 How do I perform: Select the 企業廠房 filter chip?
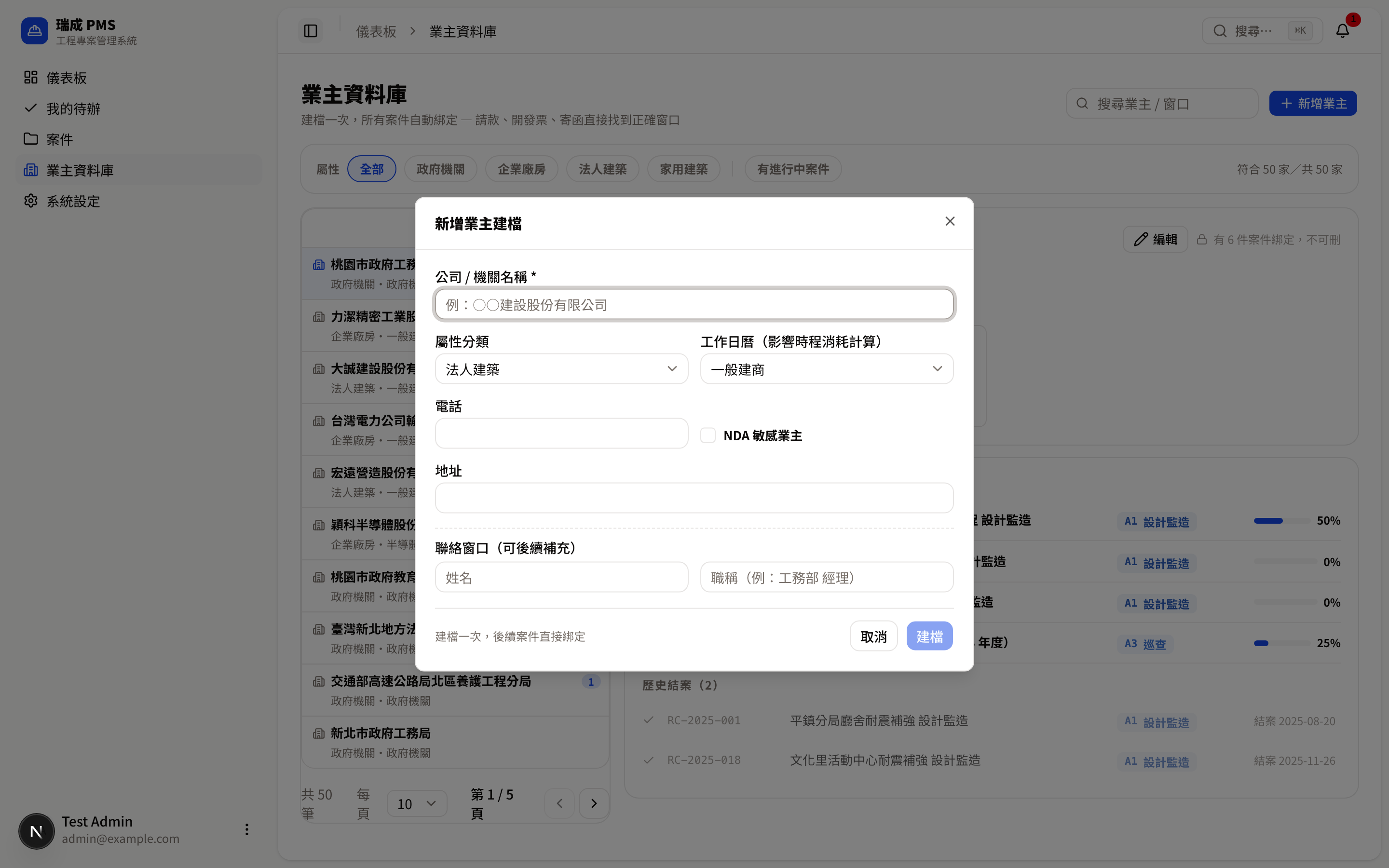point(522,169)
